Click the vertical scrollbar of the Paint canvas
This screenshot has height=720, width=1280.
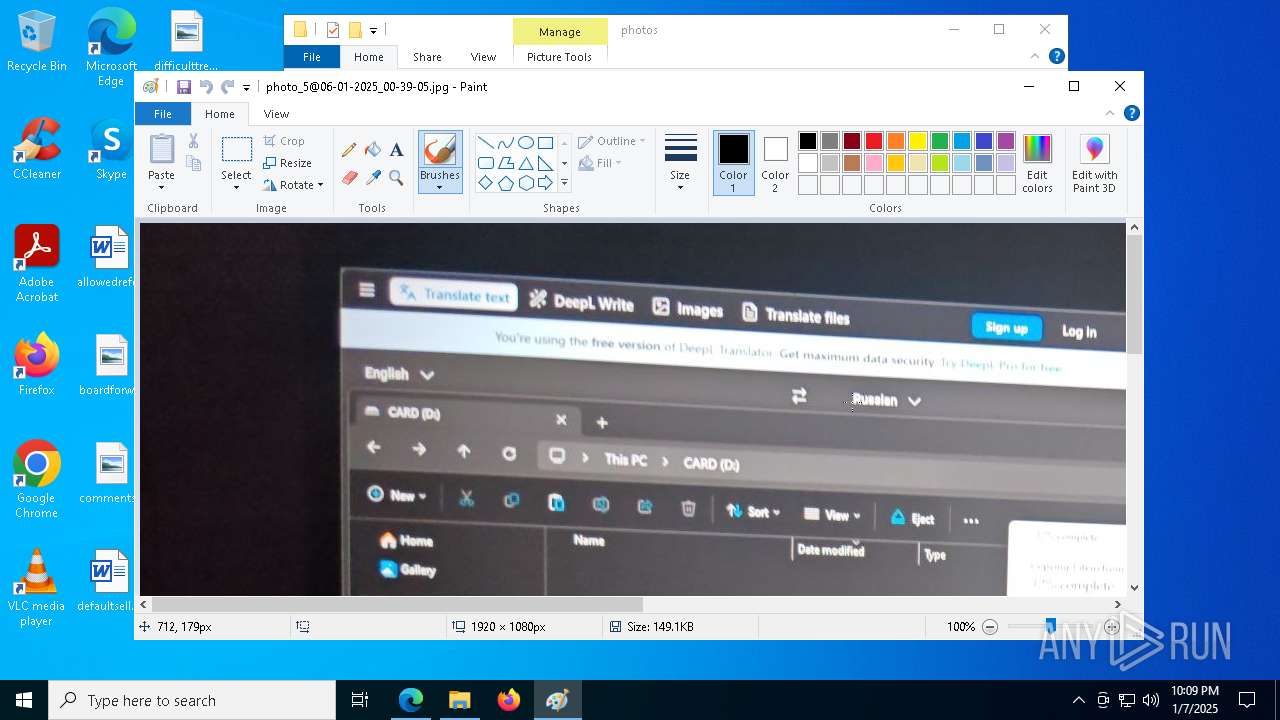(1134, 294)
